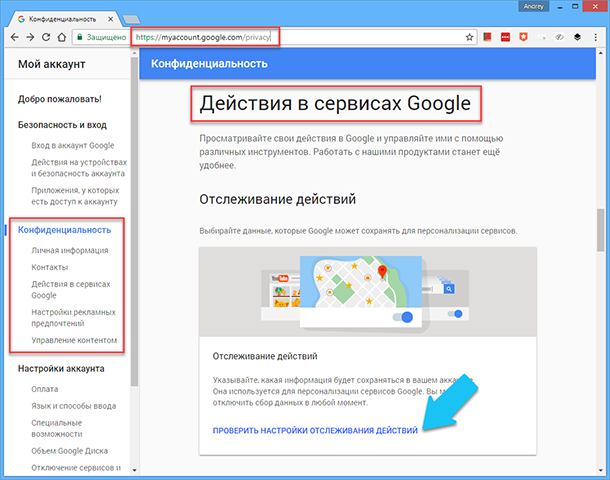Viewport: 610px width, 480px height.
Task: Click the grey eye-slash extension icon
Action: point(559,37)
